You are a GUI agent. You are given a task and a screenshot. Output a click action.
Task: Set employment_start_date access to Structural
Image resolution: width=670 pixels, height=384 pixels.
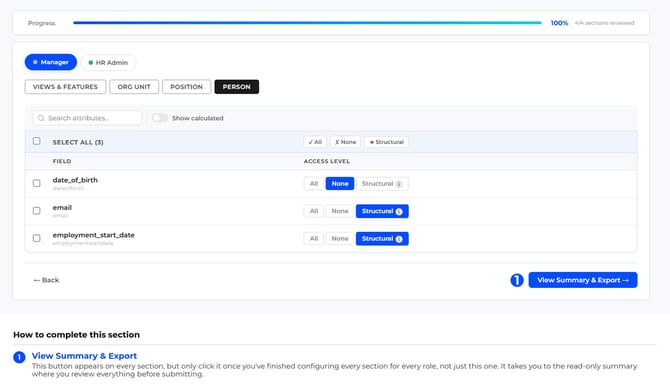pos(382,238)
